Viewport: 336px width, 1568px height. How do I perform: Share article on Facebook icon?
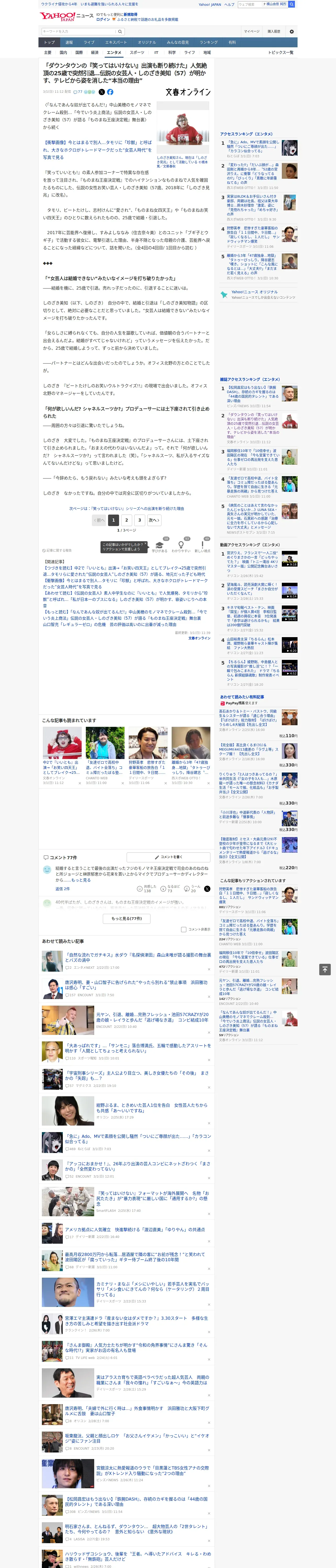click(x=110, y=92)
